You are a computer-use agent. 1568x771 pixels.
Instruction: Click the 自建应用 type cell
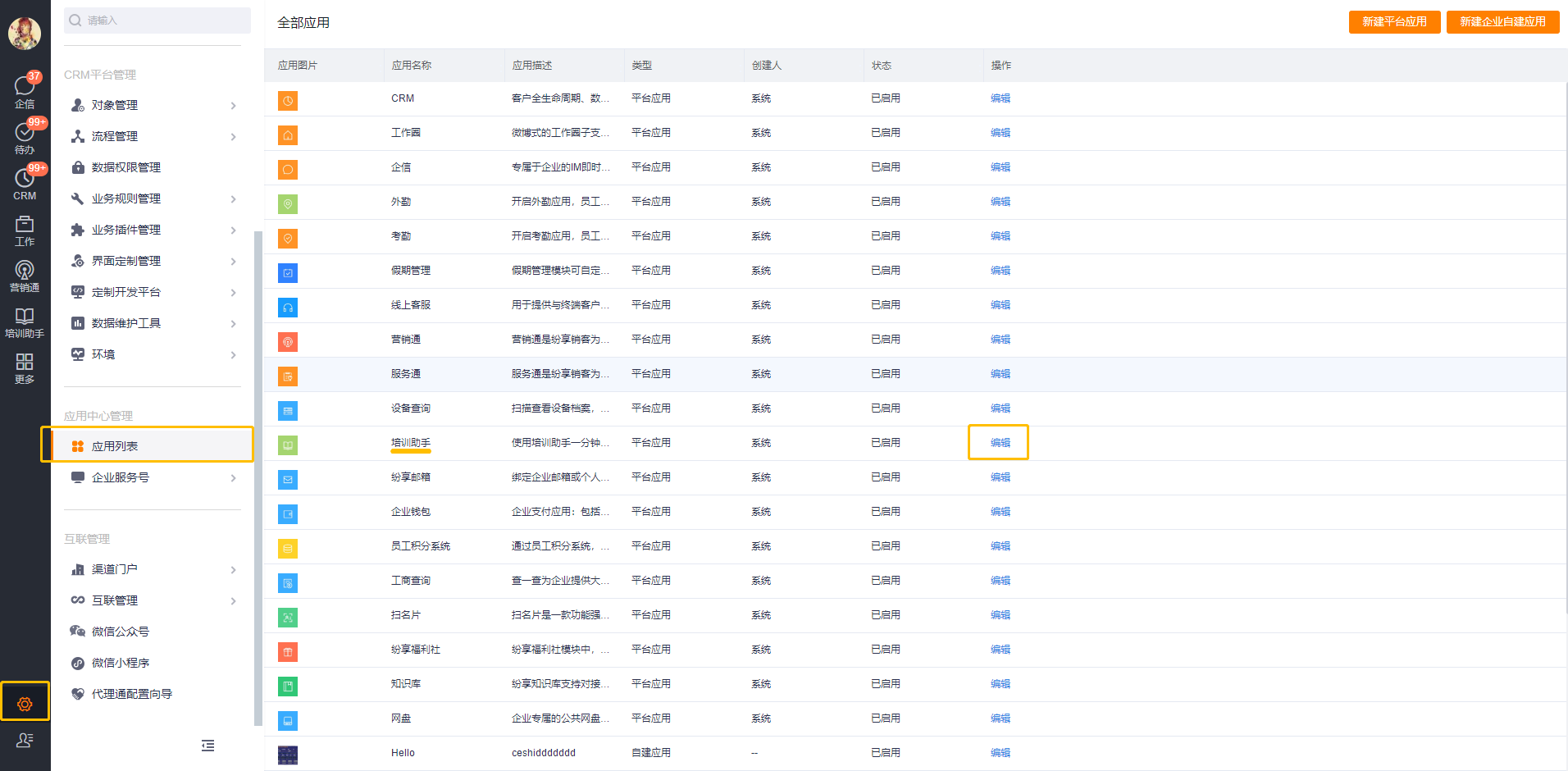click(651, 753)
